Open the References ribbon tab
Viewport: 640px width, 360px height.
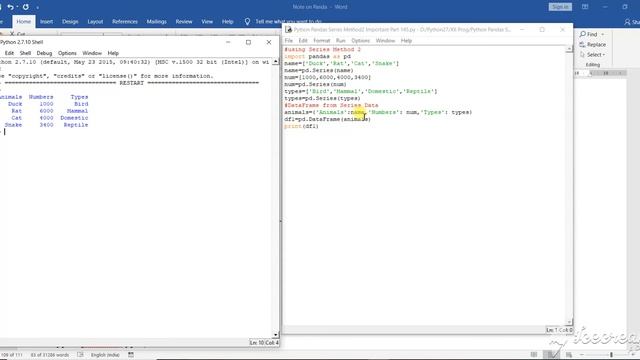point(125,22)
